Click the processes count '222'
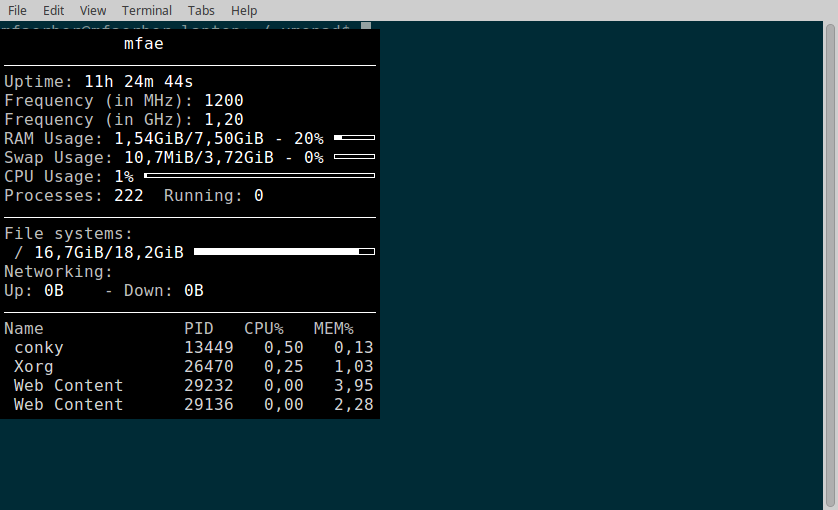This screenshot has height=510, width=838. coord(129,196)
